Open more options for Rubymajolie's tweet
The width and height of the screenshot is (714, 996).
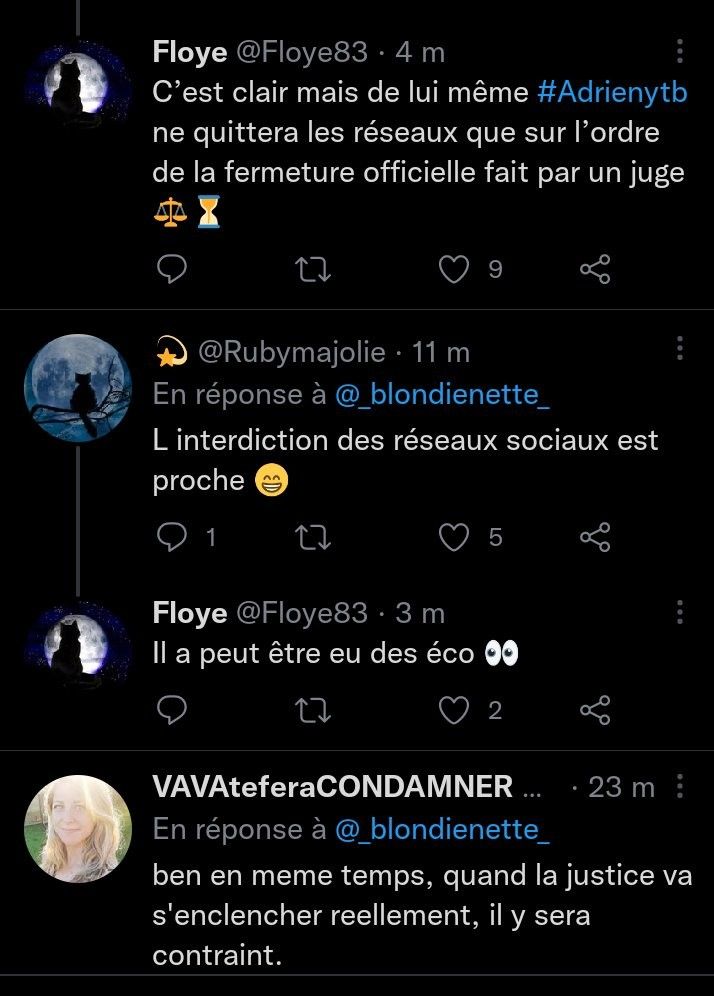click(x=680, y=349)
